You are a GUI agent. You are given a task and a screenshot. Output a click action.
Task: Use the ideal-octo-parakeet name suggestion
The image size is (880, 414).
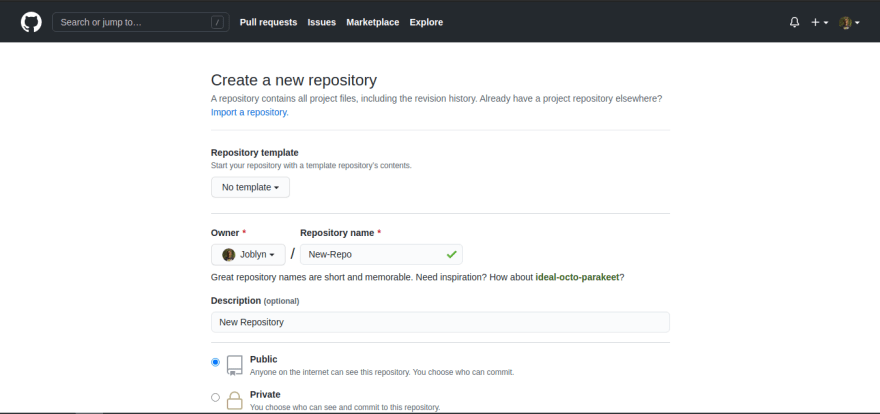point(577,277)
